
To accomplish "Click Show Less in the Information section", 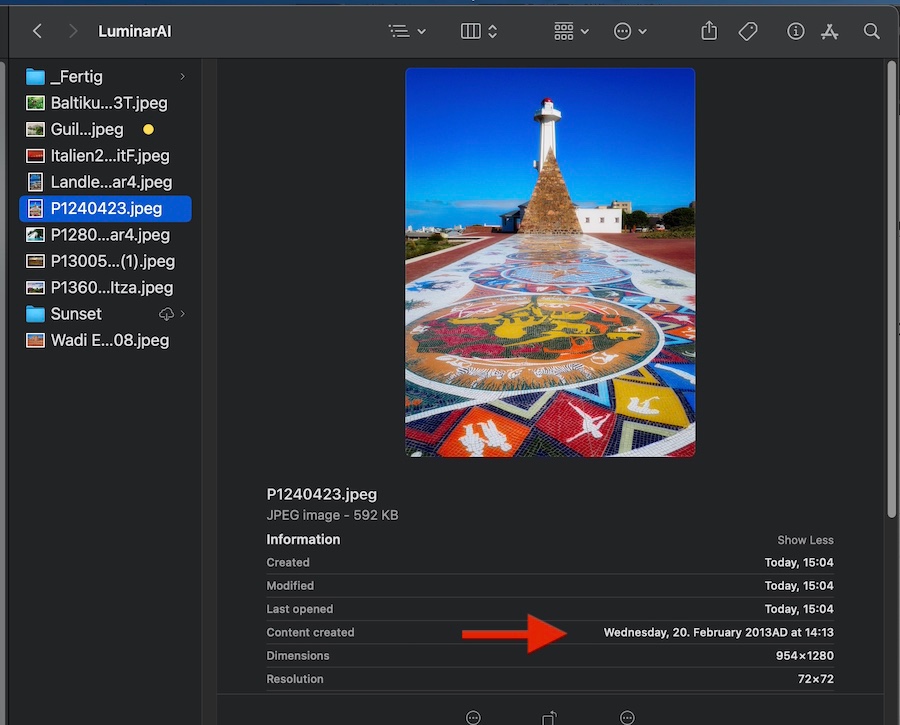I will pos(805,540).
